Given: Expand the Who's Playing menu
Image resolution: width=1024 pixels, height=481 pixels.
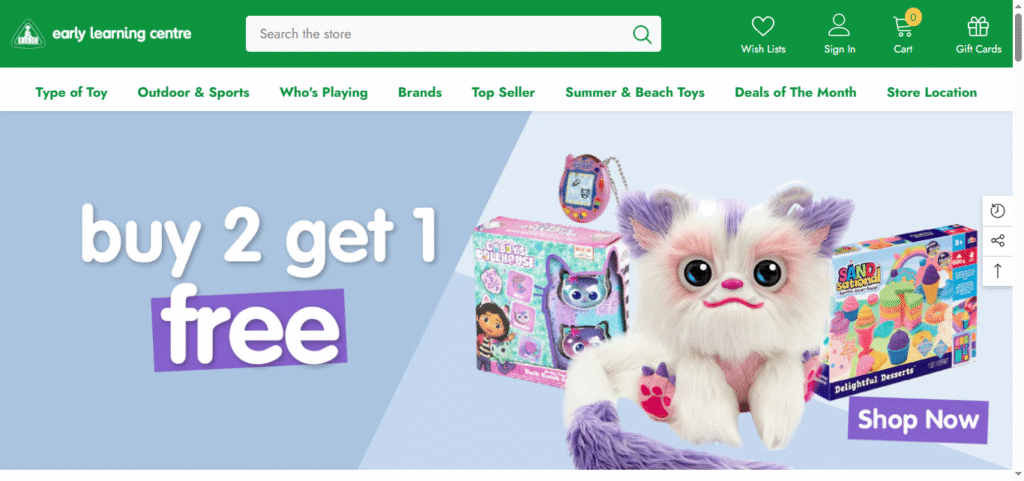Looking at the screenshot, I should (323, 93).
